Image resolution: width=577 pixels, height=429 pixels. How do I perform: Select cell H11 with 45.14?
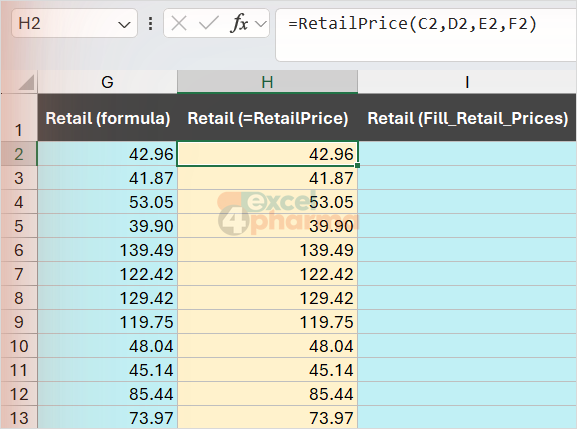pos(268,370)
